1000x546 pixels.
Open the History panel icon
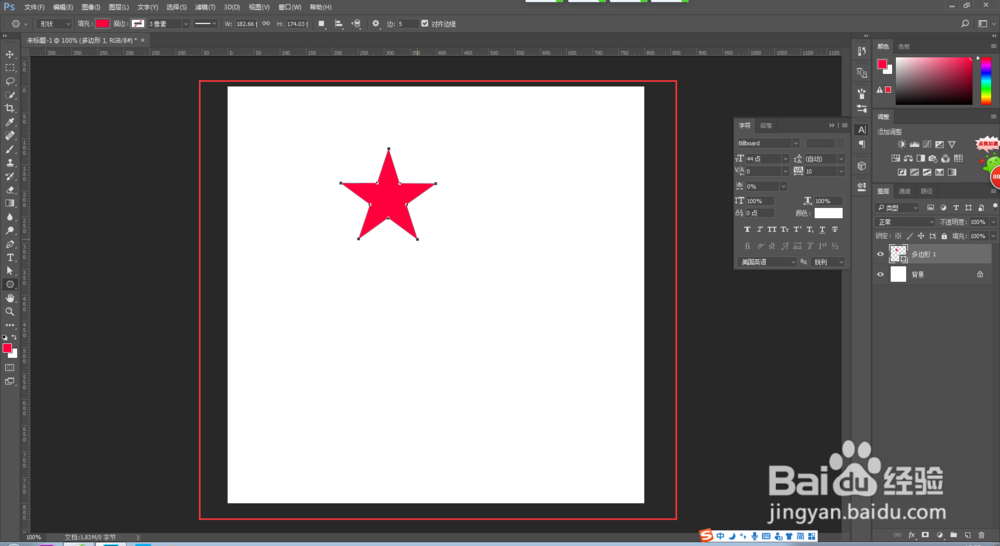tap(862, 51)
